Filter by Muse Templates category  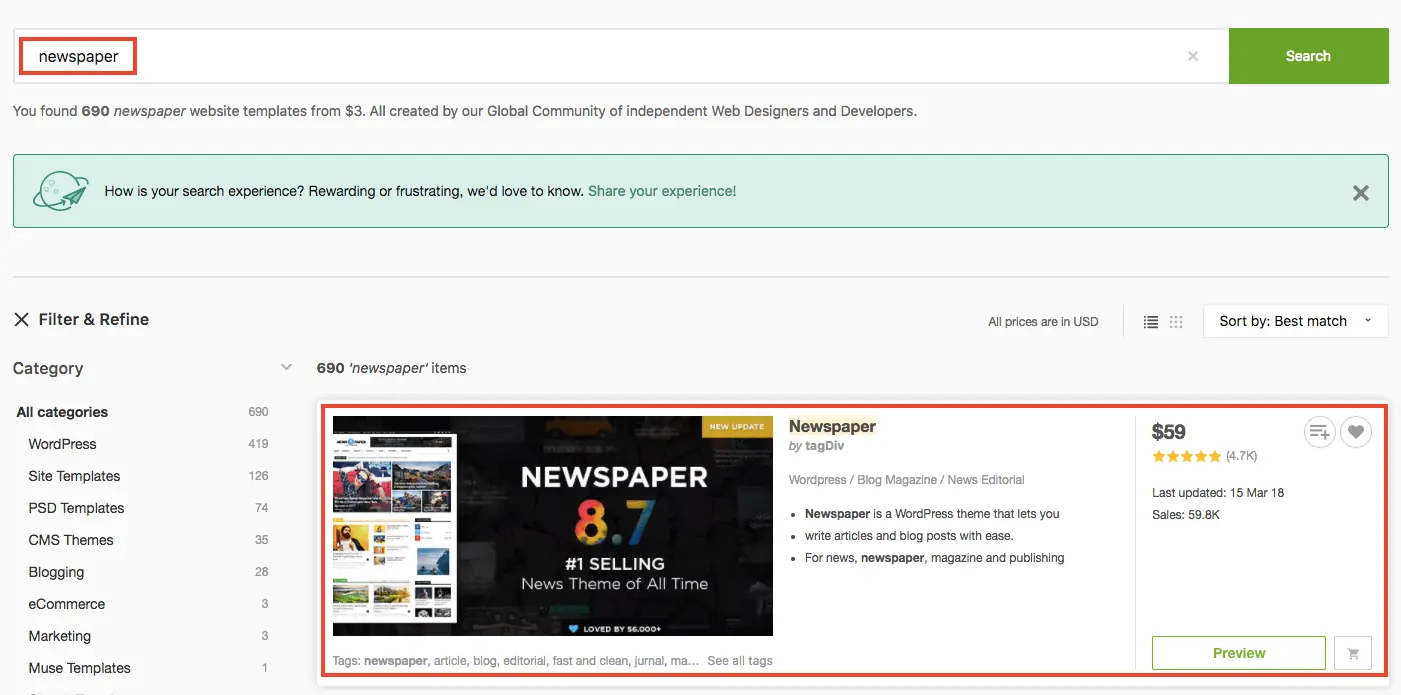(79, 668)
